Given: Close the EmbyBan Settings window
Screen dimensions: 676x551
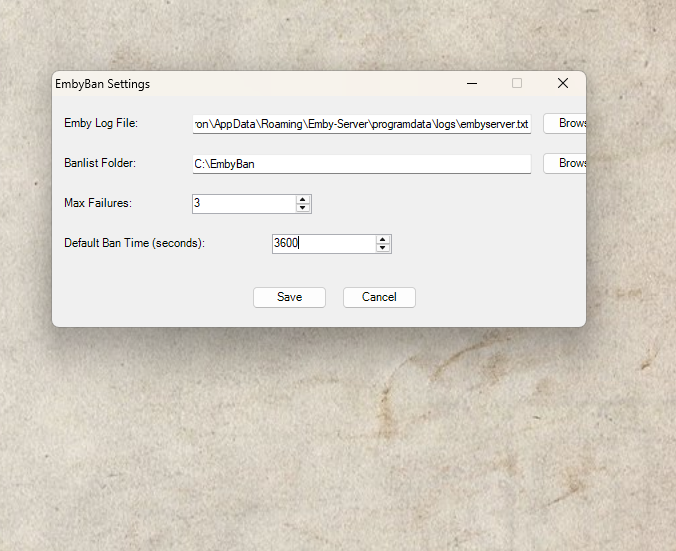Looking at the screenshot, I should pos(563,83).
